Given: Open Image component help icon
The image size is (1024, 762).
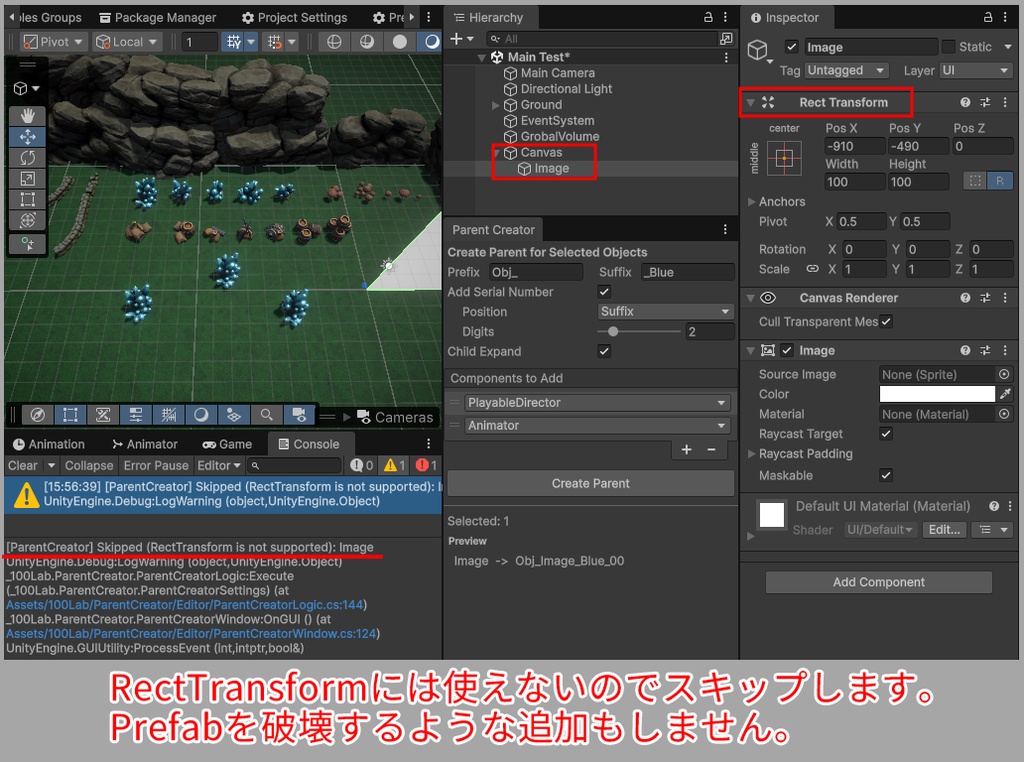Looking at the screenshot, I should point(965,351).
